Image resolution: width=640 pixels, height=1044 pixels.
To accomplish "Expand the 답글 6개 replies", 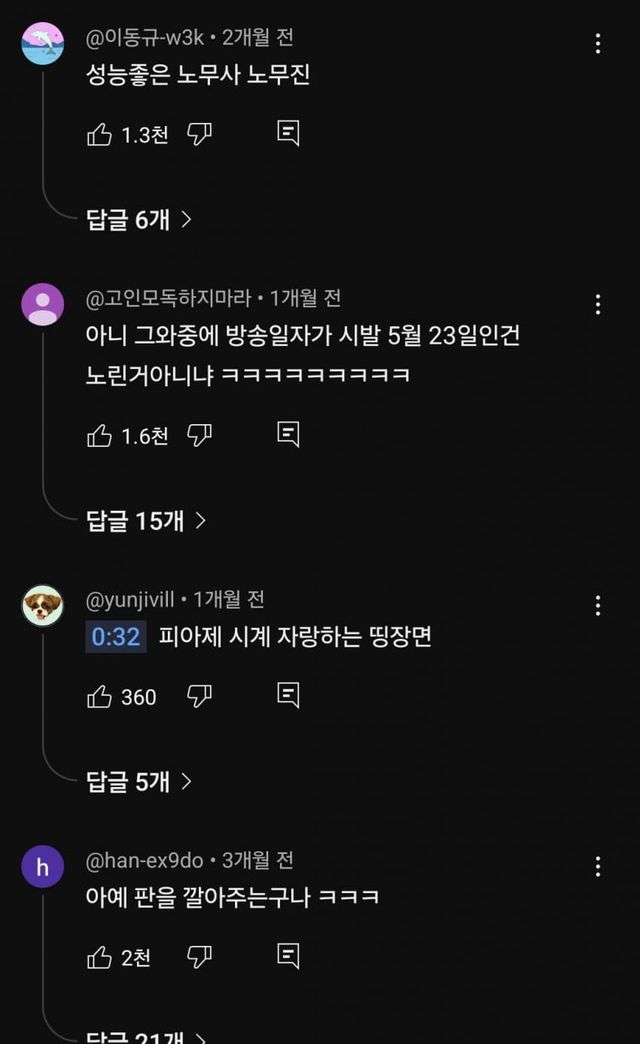I will tap(139, 220).
